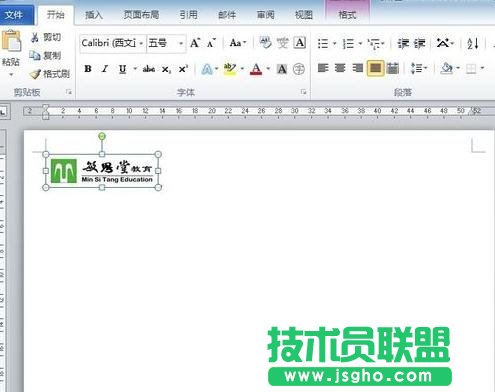
Task: Click the 剪切 (Cut) button
Action: click(x=46, y=37)
